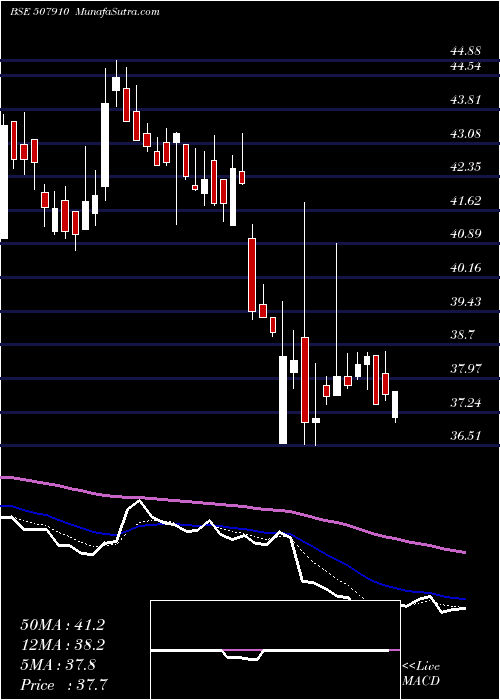Click inside the MACD histogram box
Screen dimensions: 500x700
tap(275, 650)
